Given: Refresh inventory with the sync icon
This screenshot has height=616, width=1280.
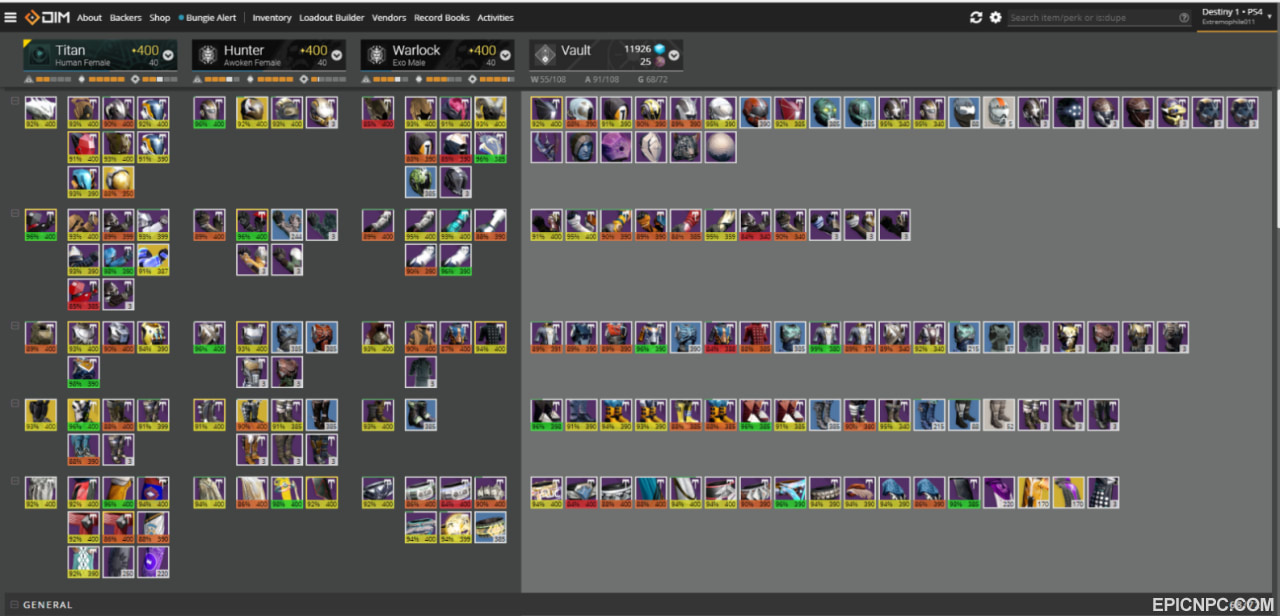Looking at the screenshot, I should [x=976, y=17].
